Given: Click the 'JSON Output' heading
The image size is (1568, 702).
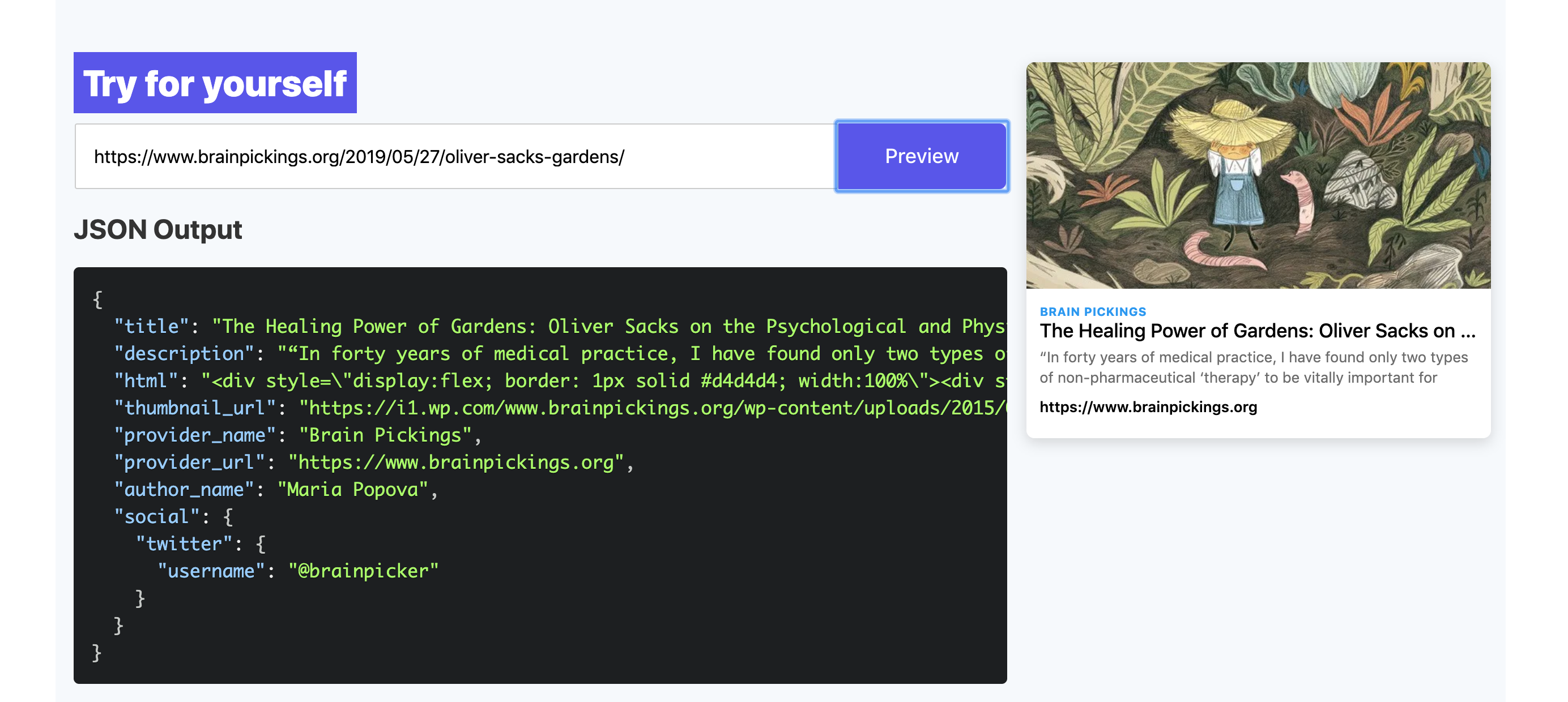Looking at the screenshot, I should click(x=157, y=230).
